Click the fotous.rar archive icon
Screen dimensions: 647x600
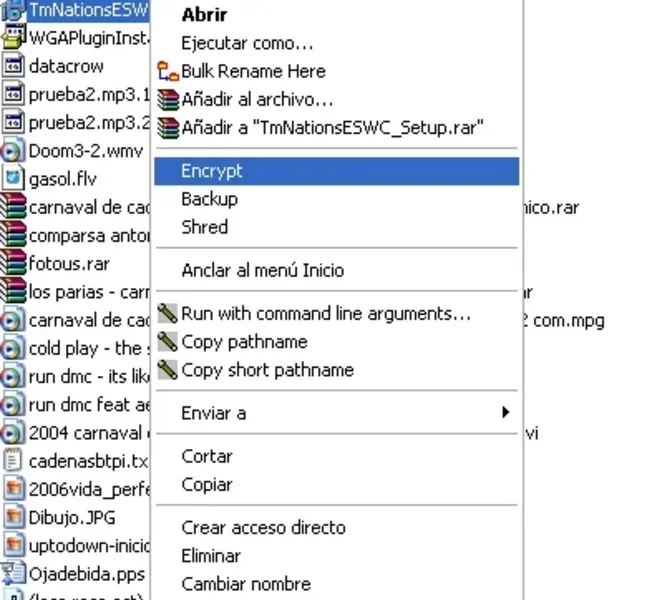click(x=13, y=263)
